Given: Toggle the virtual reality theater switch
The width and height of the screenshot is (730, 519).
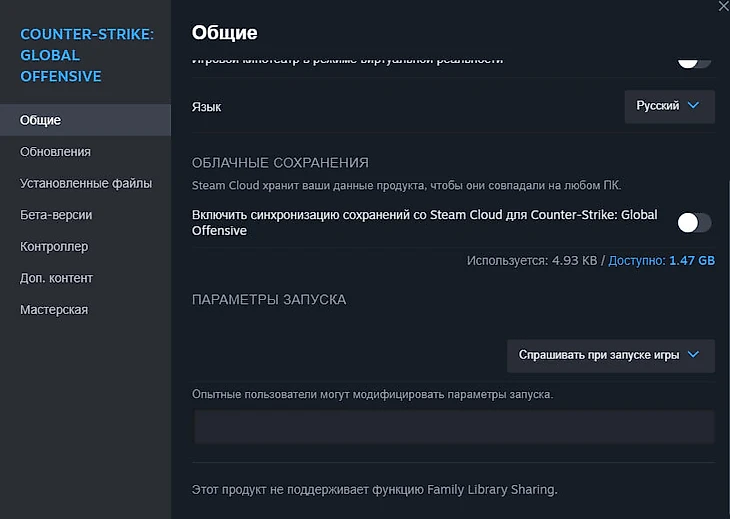Looking at the screenshot, I should tap(694, 60).
